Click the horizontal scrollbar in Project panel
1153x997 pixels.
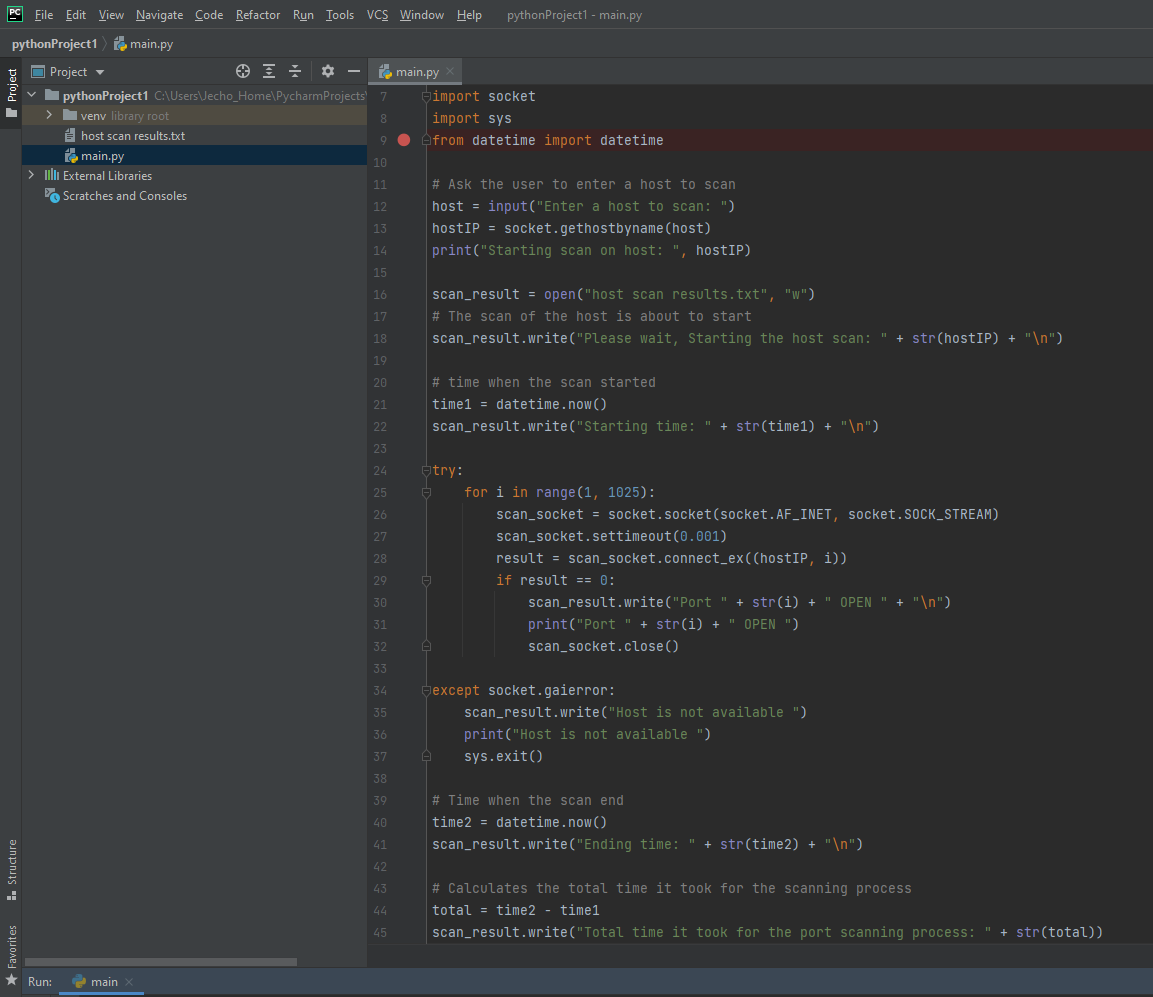161,962
